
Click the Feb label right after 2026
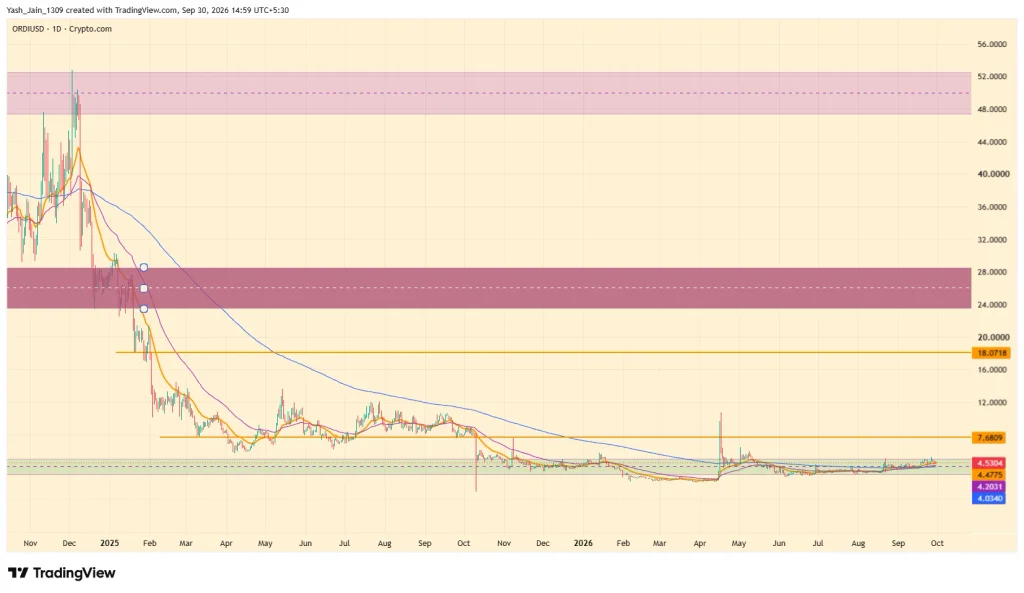click(x=623, y=543)
